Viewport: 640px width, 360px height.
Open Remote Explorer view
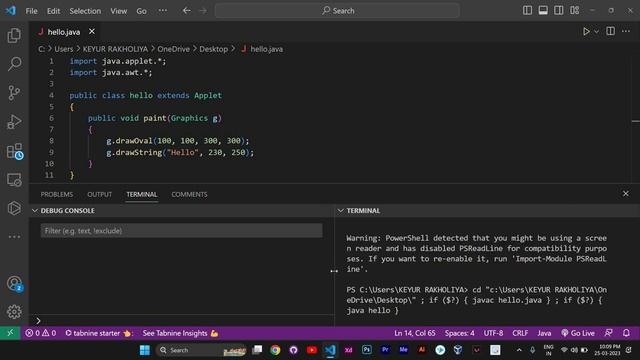[14, 180]
